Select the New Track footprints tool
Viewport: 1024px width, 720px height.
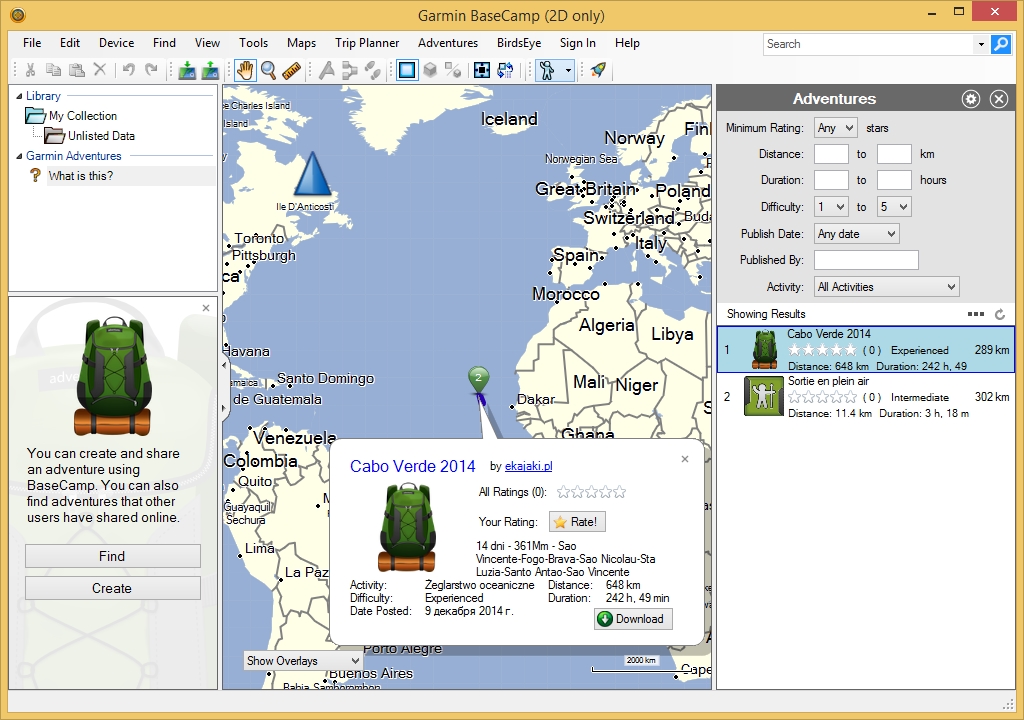pos(373,70)
